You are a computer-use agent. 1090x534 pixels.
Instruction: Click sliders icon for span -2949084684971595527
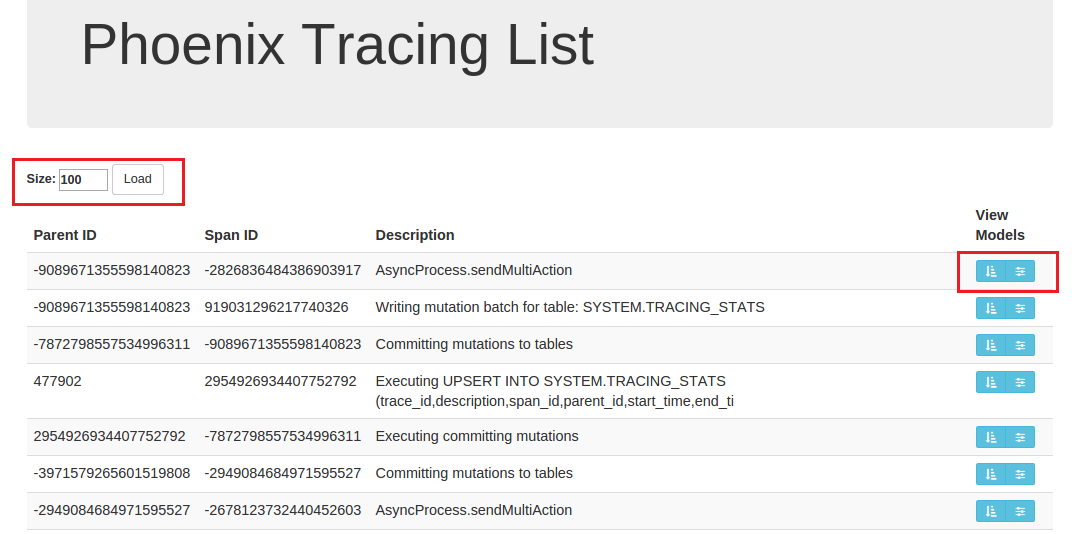pos(1020,474)
